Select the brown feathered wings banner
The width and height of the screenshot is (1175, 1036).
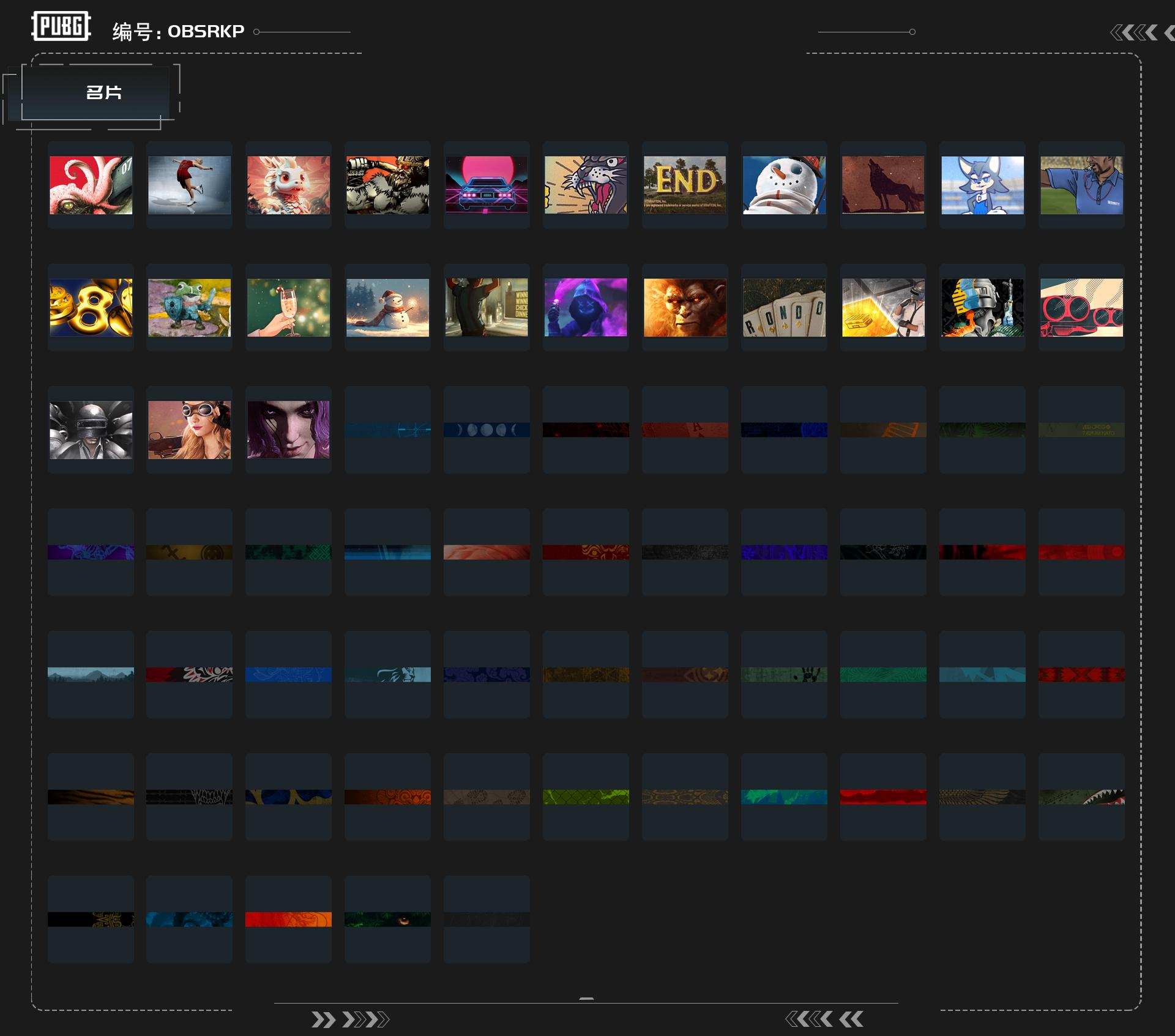pyautogui.click(x=982, y=797)
